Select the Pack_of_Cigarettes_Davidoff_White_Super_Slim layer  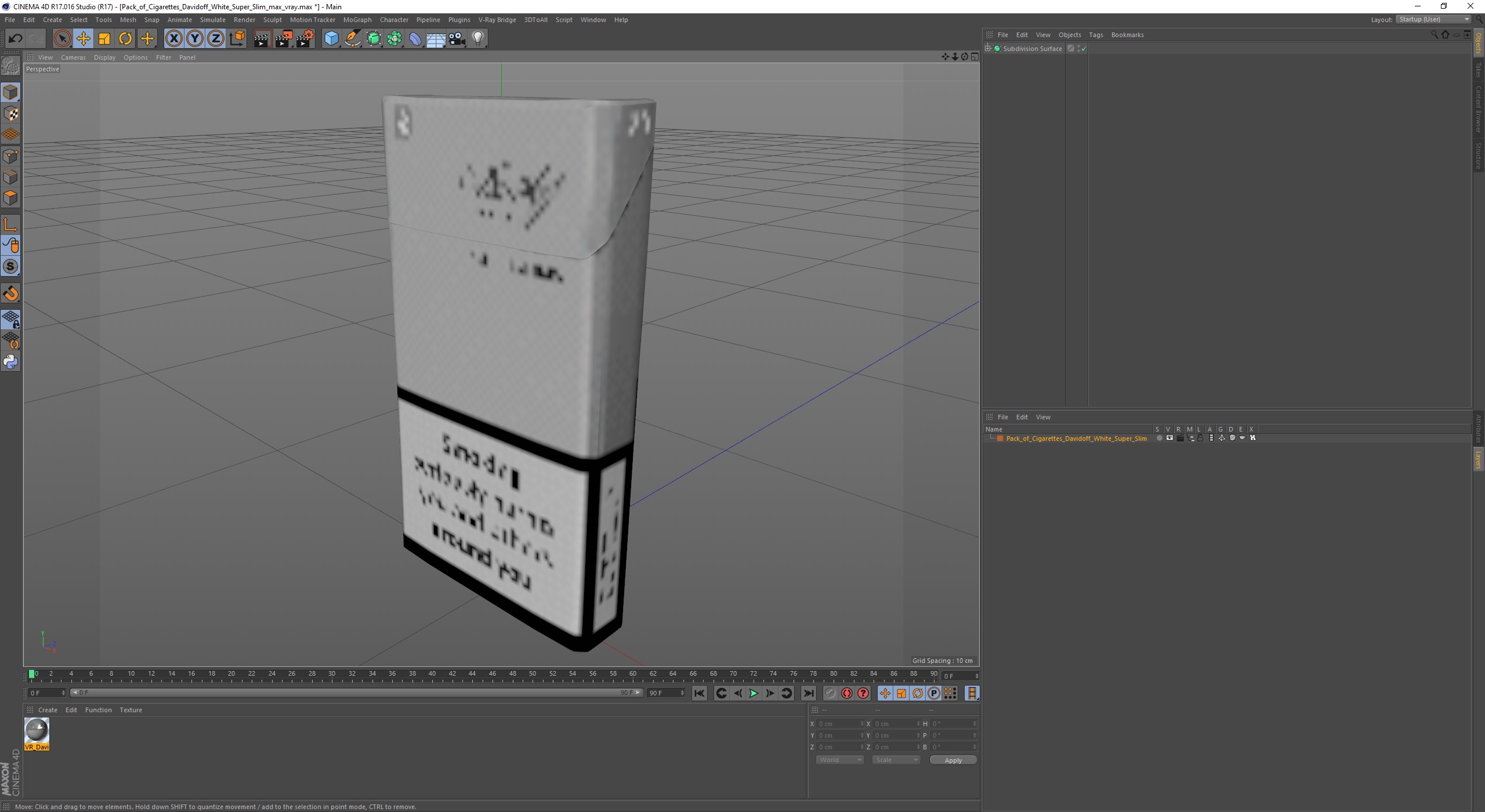pos(1076,438)
